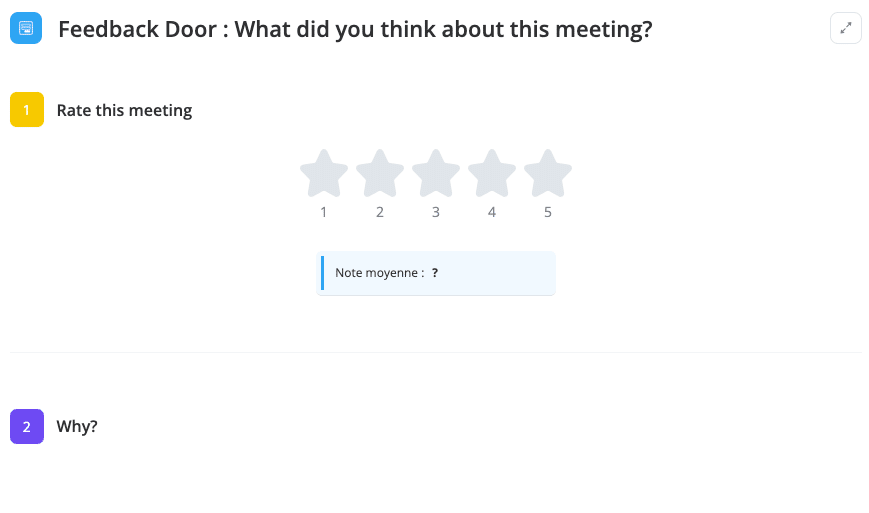Rate the meeting five stars
Viewport: 869px width, 513px height.
tap(548, 174)
